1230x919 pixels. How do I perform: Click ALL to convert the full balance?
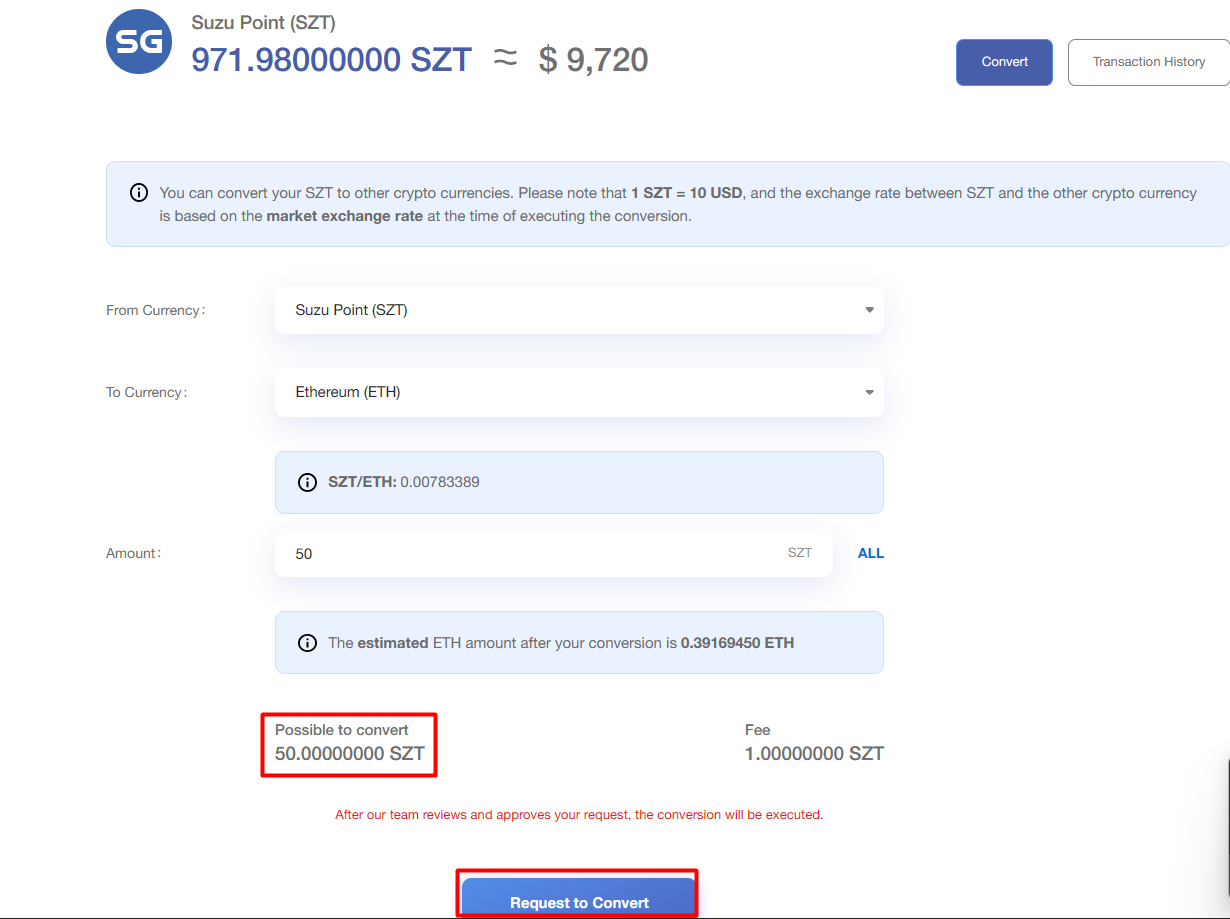pos(870,553)
